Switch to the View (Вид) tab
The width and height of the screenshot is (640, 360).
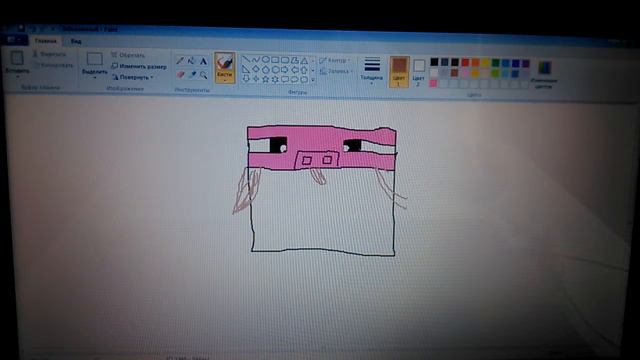click(x=76, y=41)
